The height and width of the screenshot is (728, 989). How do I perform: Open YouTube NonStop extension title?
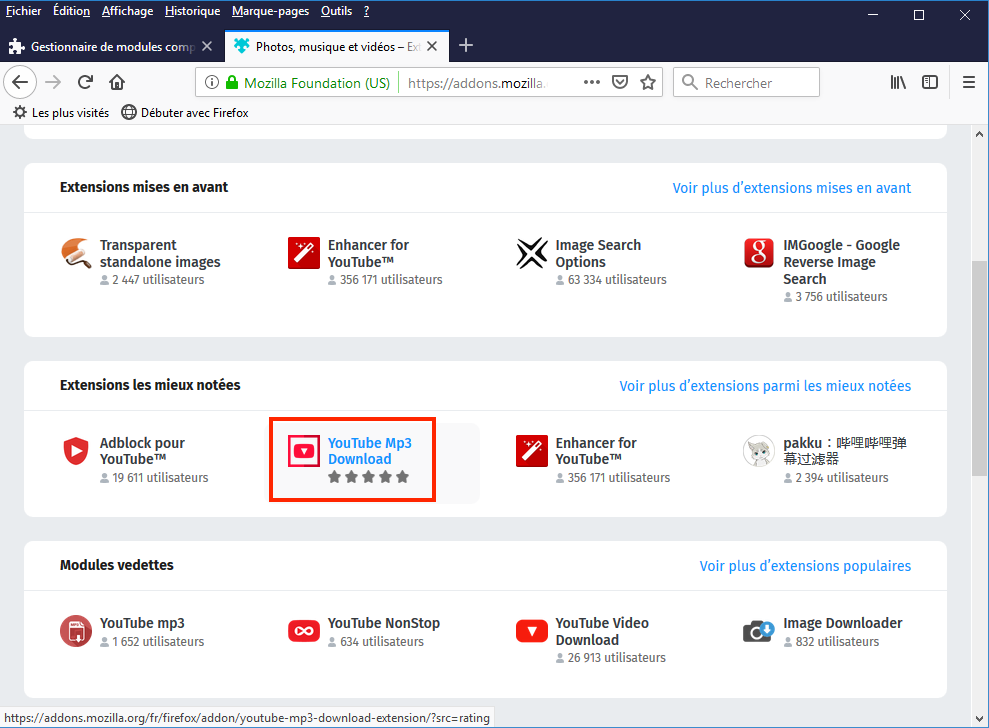[x=383, y=623]
